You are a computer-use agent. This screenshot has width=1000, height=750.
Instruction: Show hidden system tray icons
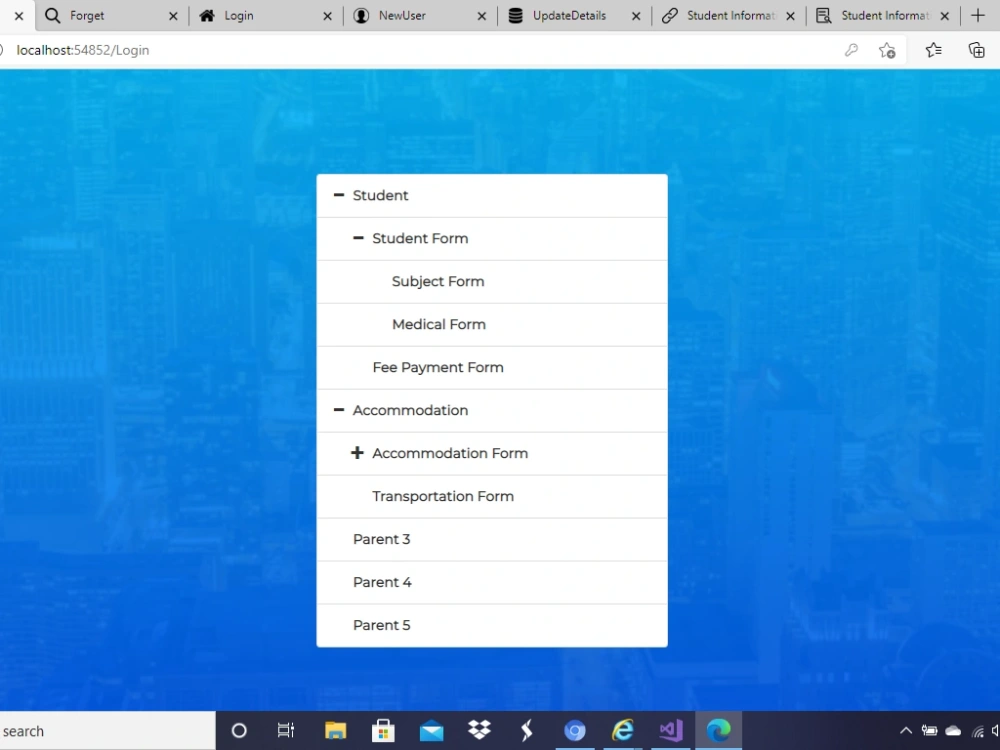(906, 731)
